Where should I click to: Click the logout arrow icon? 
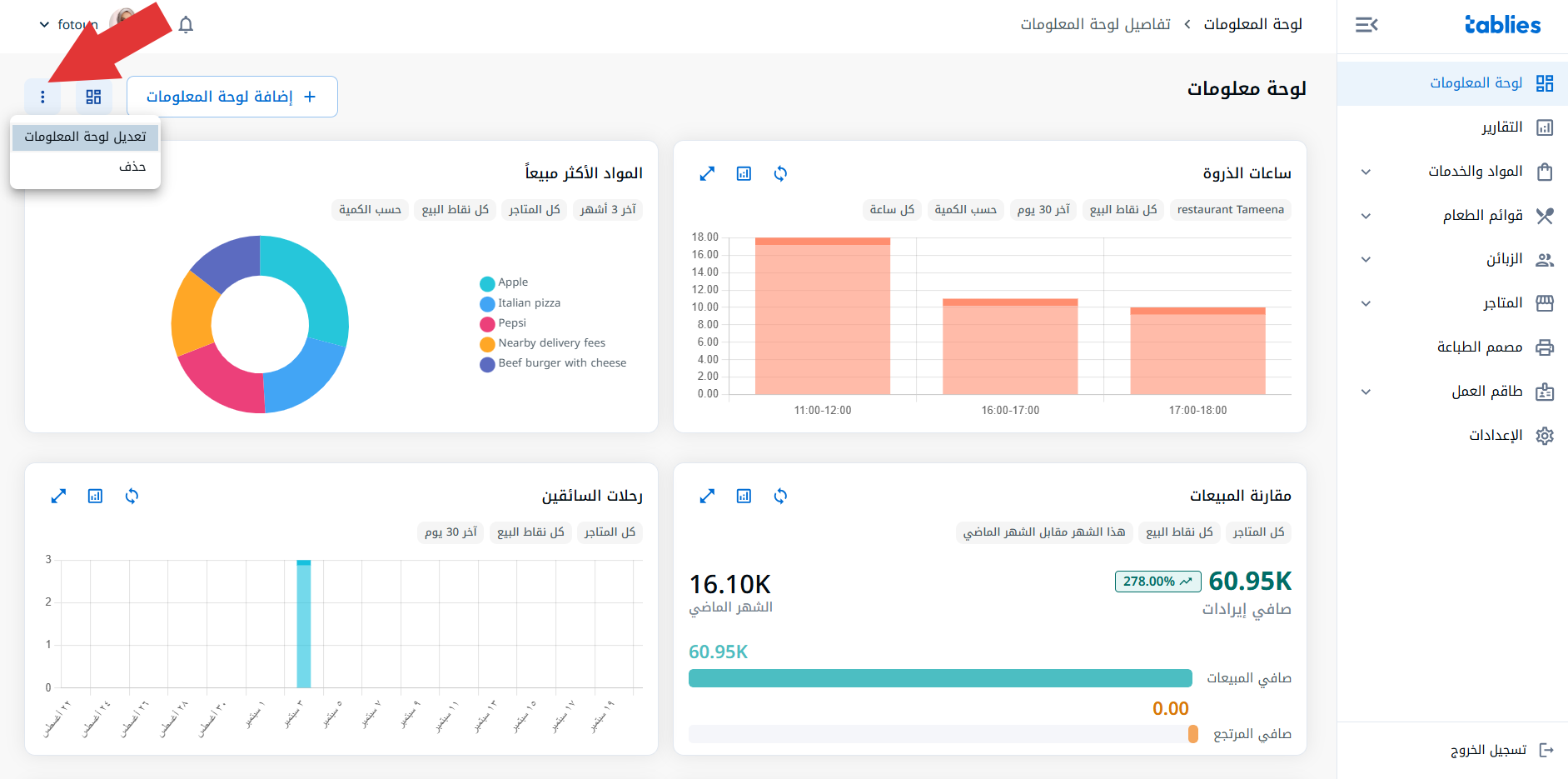coord(1546,751)
